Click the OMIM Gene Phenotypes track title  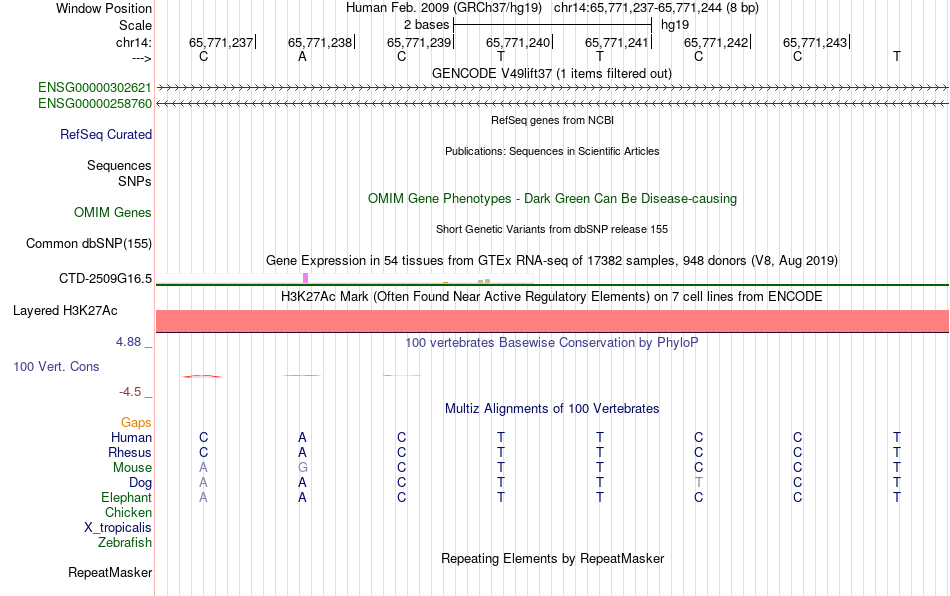pos(553,199)
